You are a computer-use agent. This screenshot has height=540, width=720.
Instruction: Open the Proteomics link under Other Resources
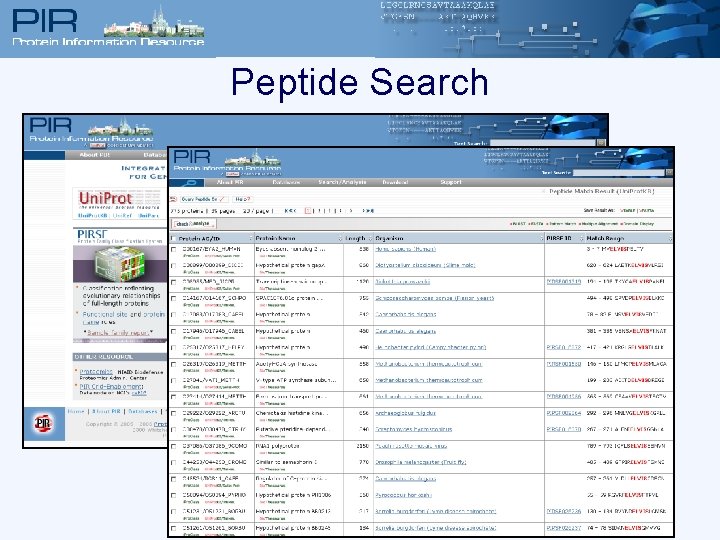(x=96, y=371)
